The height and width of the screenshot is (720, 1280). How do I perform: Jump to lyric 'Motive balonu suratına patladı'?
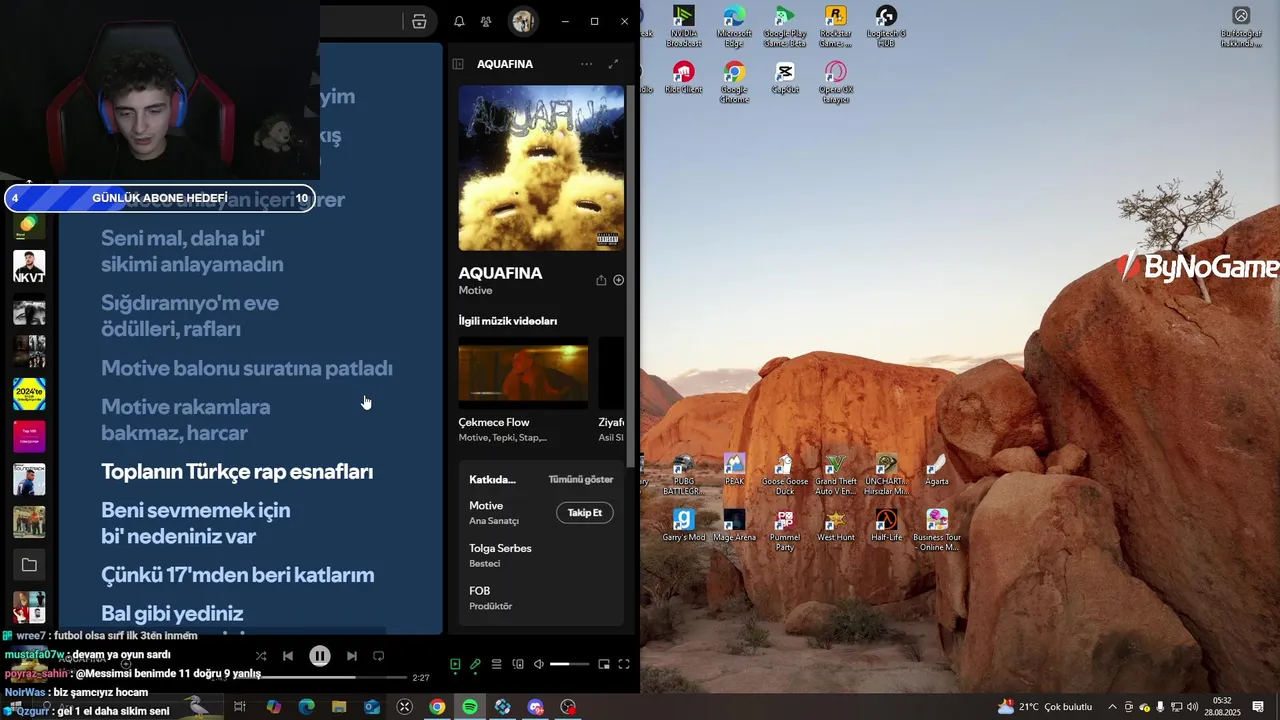pos(247,368)
